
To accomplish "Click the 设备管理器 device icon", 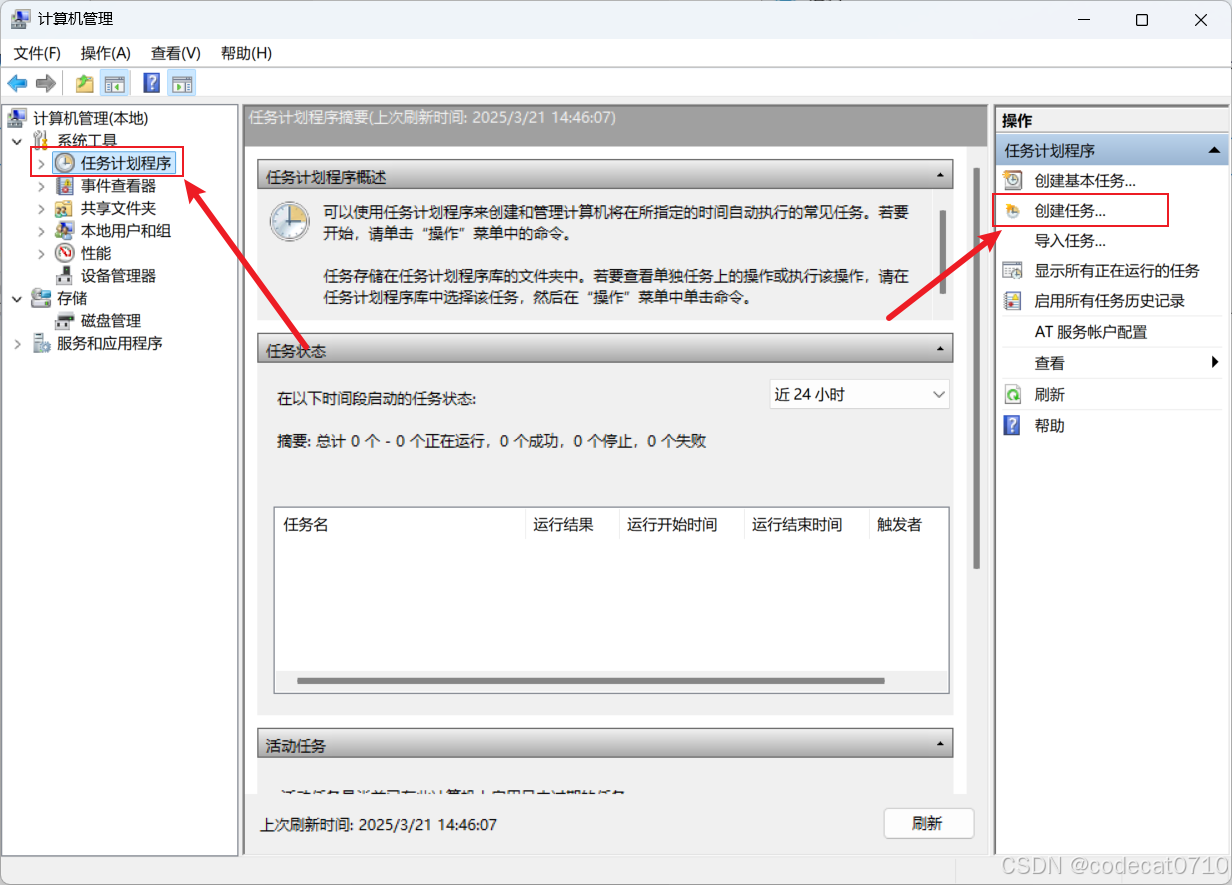I will click(64, 275).
